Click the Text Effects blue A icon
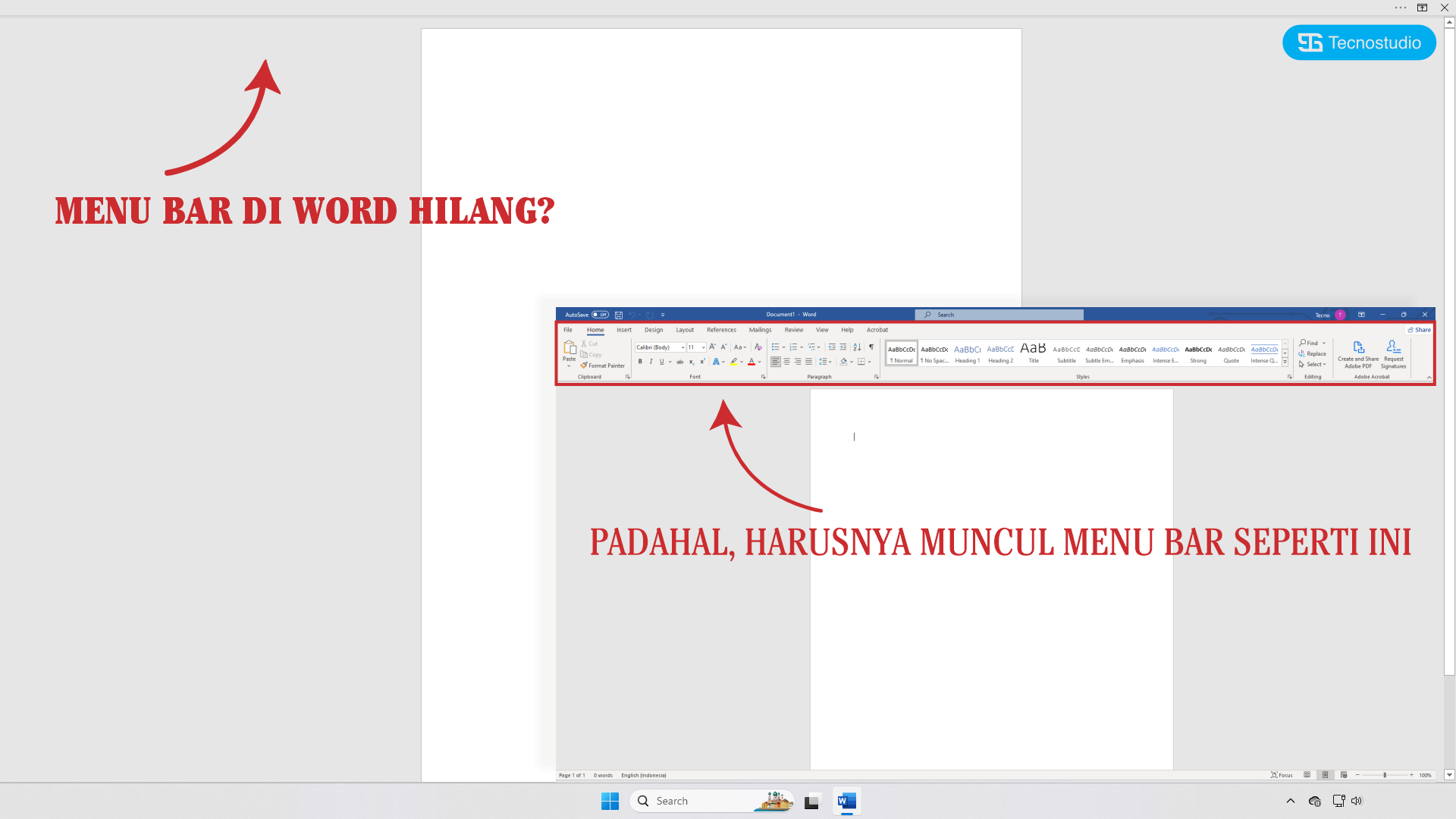The image size is (1456, 819). point(716,362)
